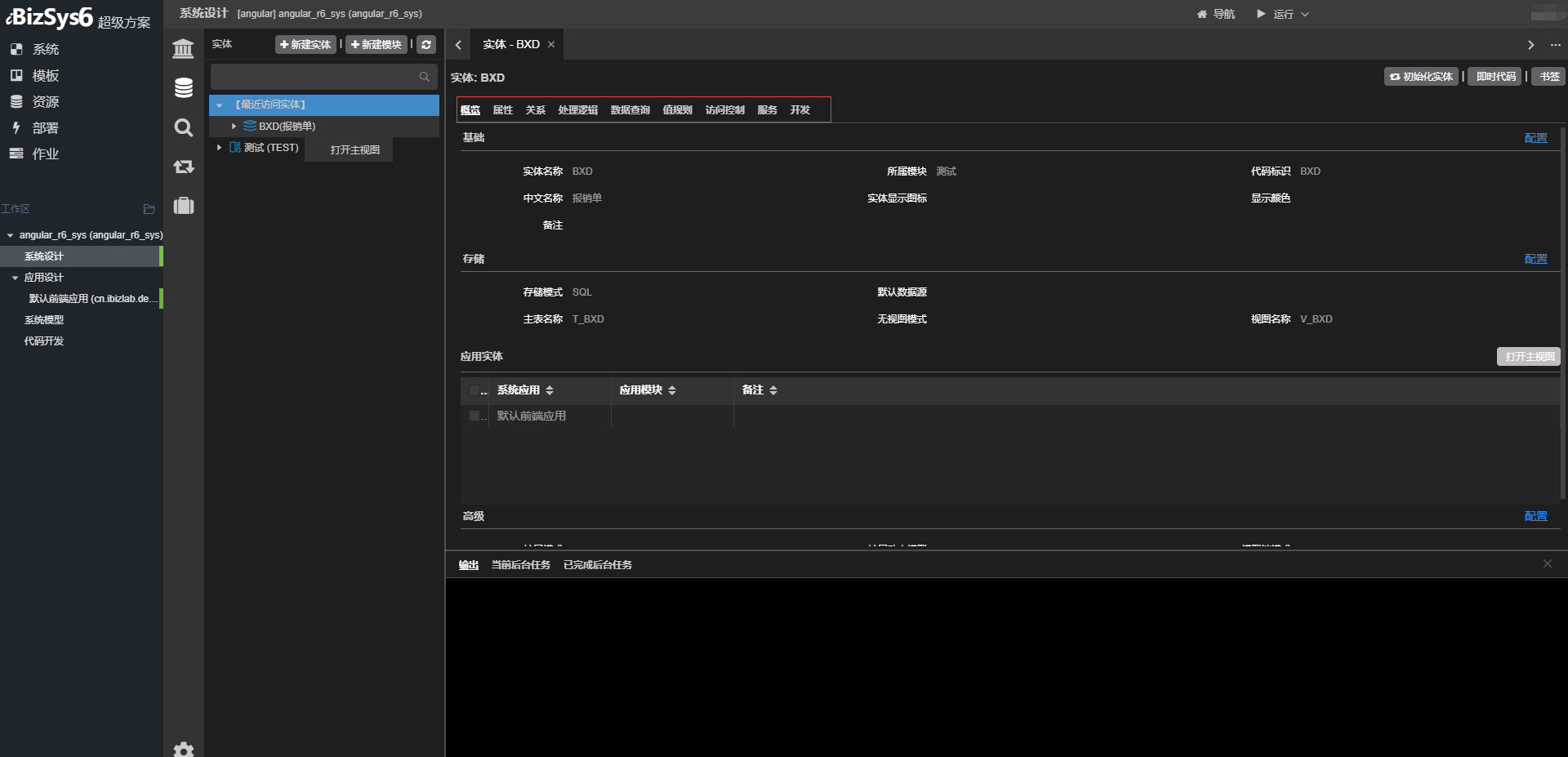The width and height of the screenshot is (1568, 757).
Task: Click 初始化实体 button
Action: [x=1421, y=76]
